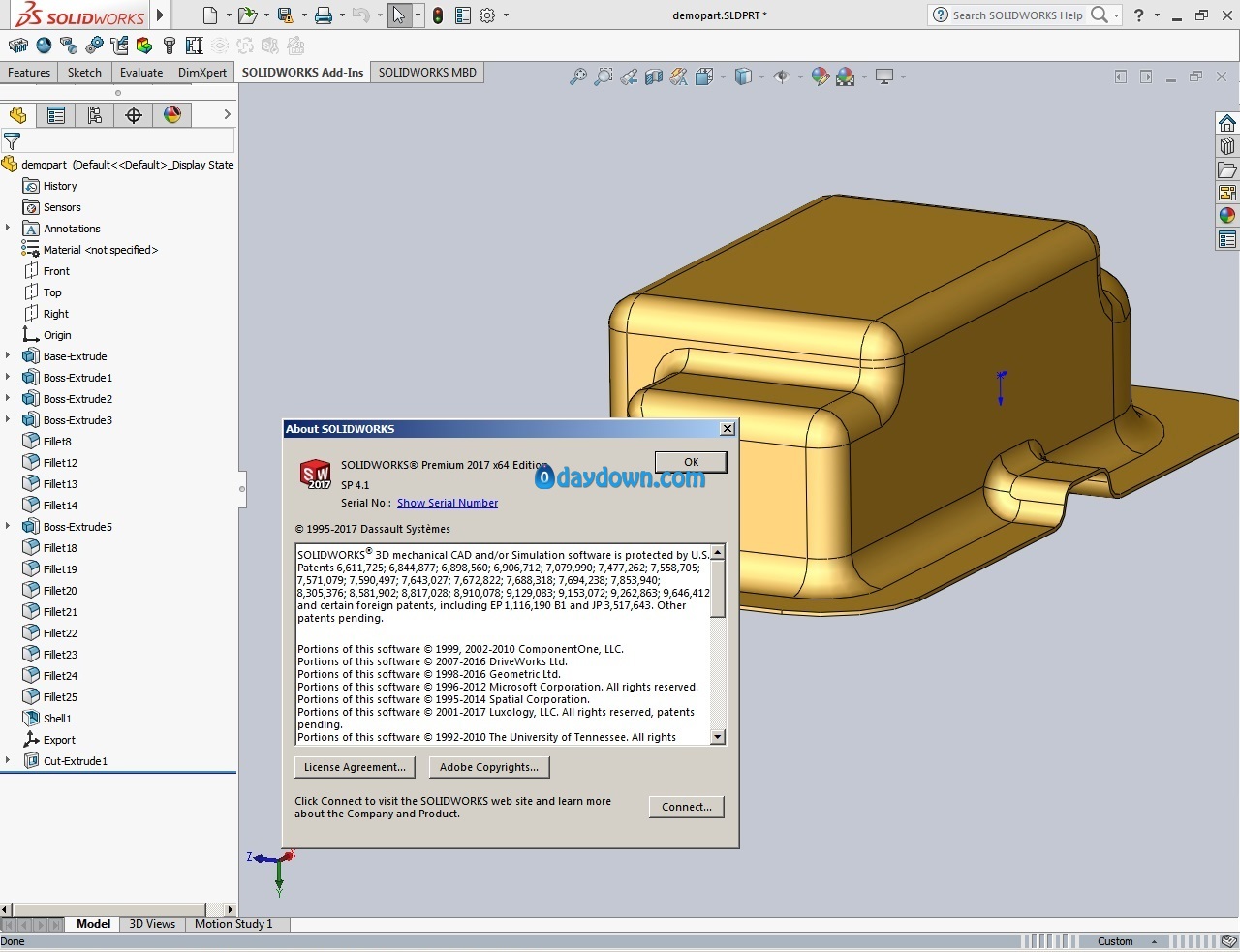1240x952 pixels.
Task: Click the Section View icon
Action: [x=654, y=77]
